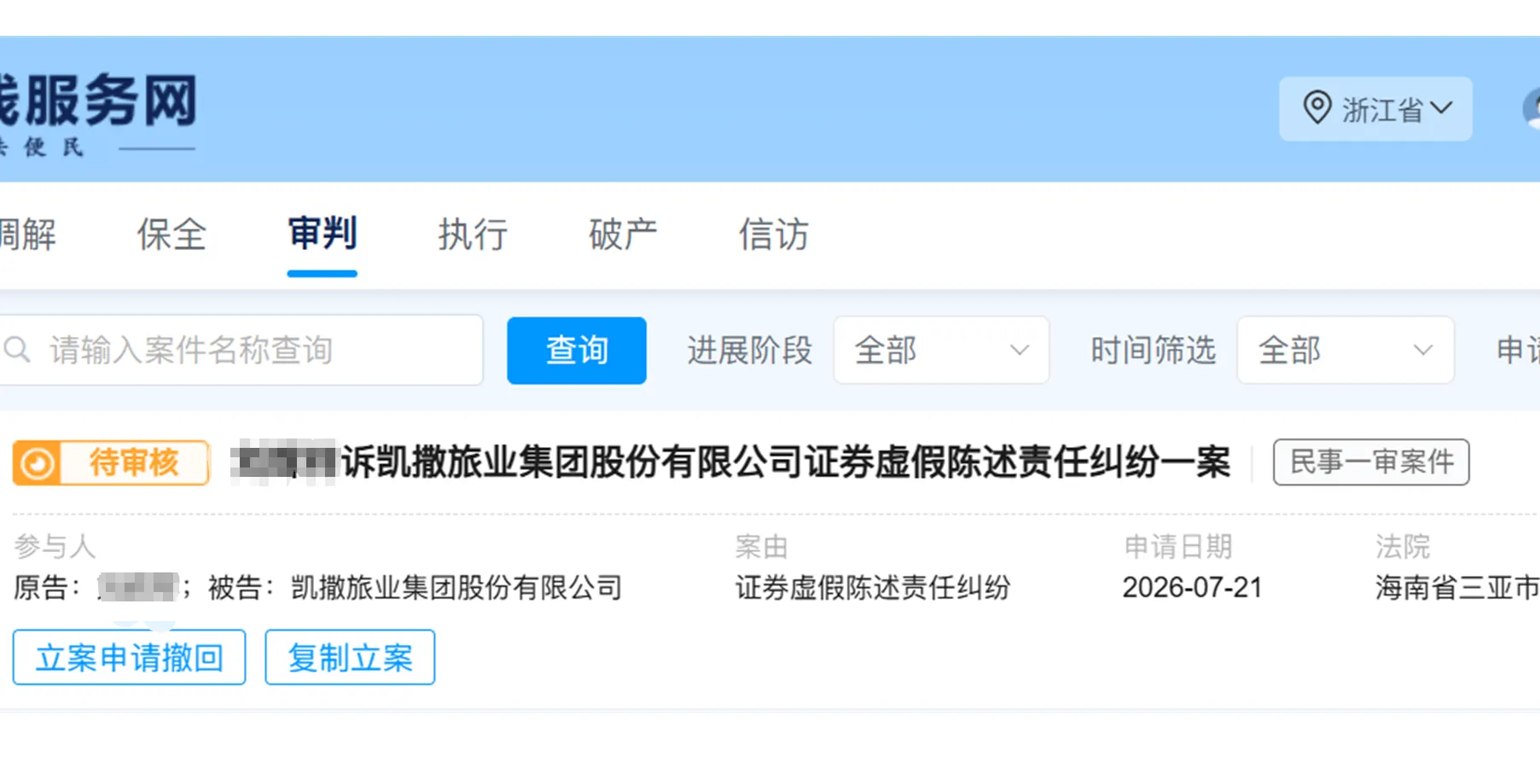Click the chevron arrow in 进展阶段 dropdown

tap(1019, 350)
